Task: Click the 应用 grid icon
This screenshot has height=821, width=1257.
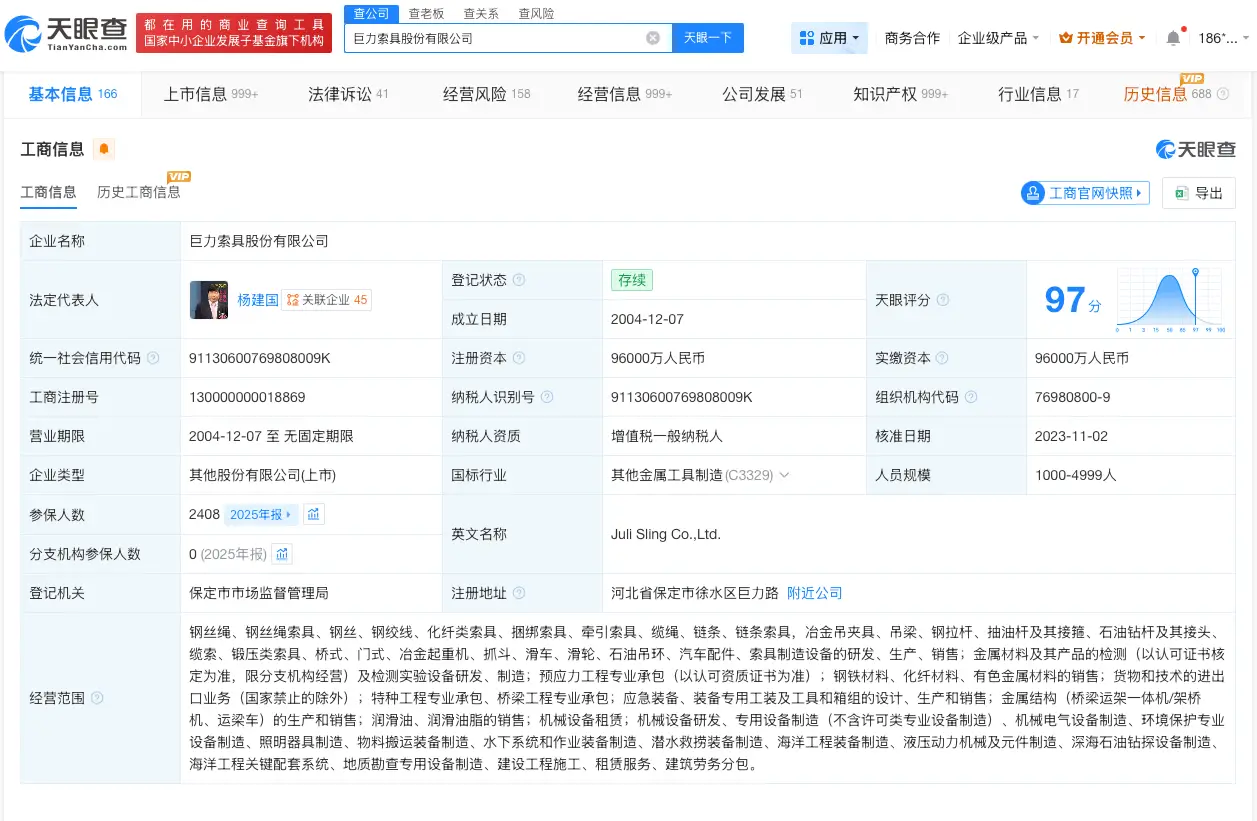Action: (807, 38)
